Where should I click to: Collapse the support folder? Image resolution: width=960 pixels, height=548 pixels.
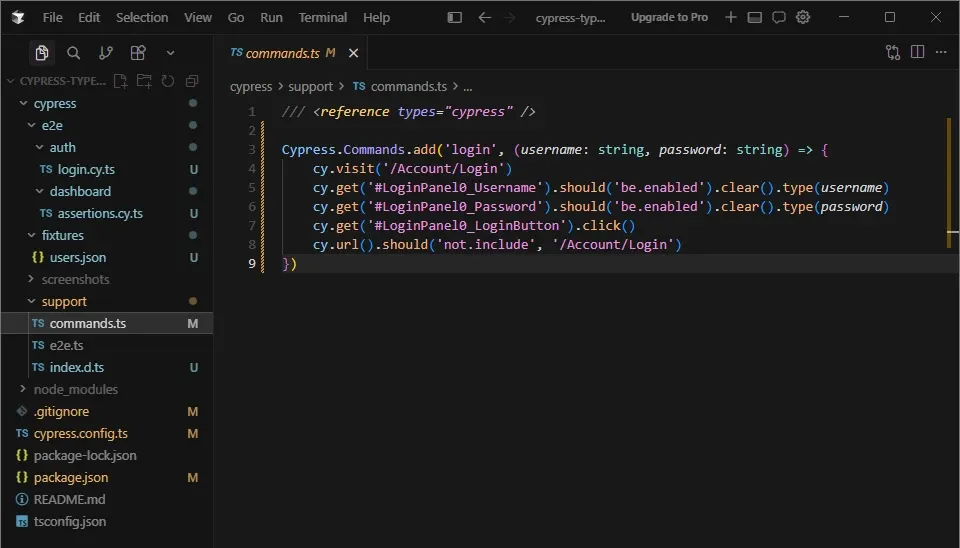[x=32, y=301]
